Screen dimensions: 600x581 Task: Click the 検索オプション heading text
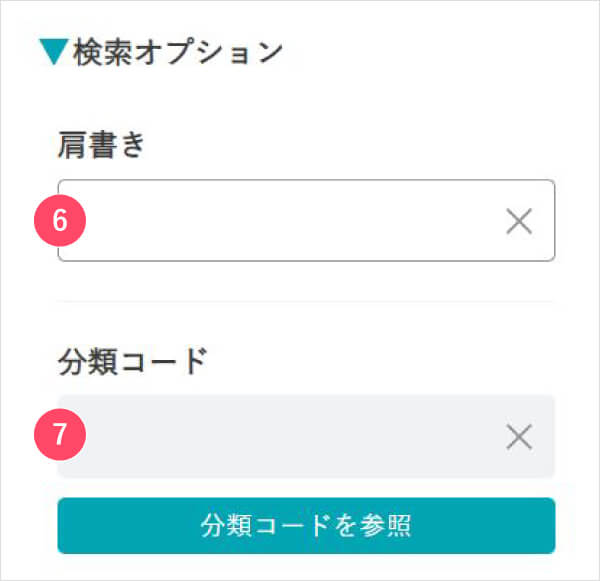(x=178, y=52)
